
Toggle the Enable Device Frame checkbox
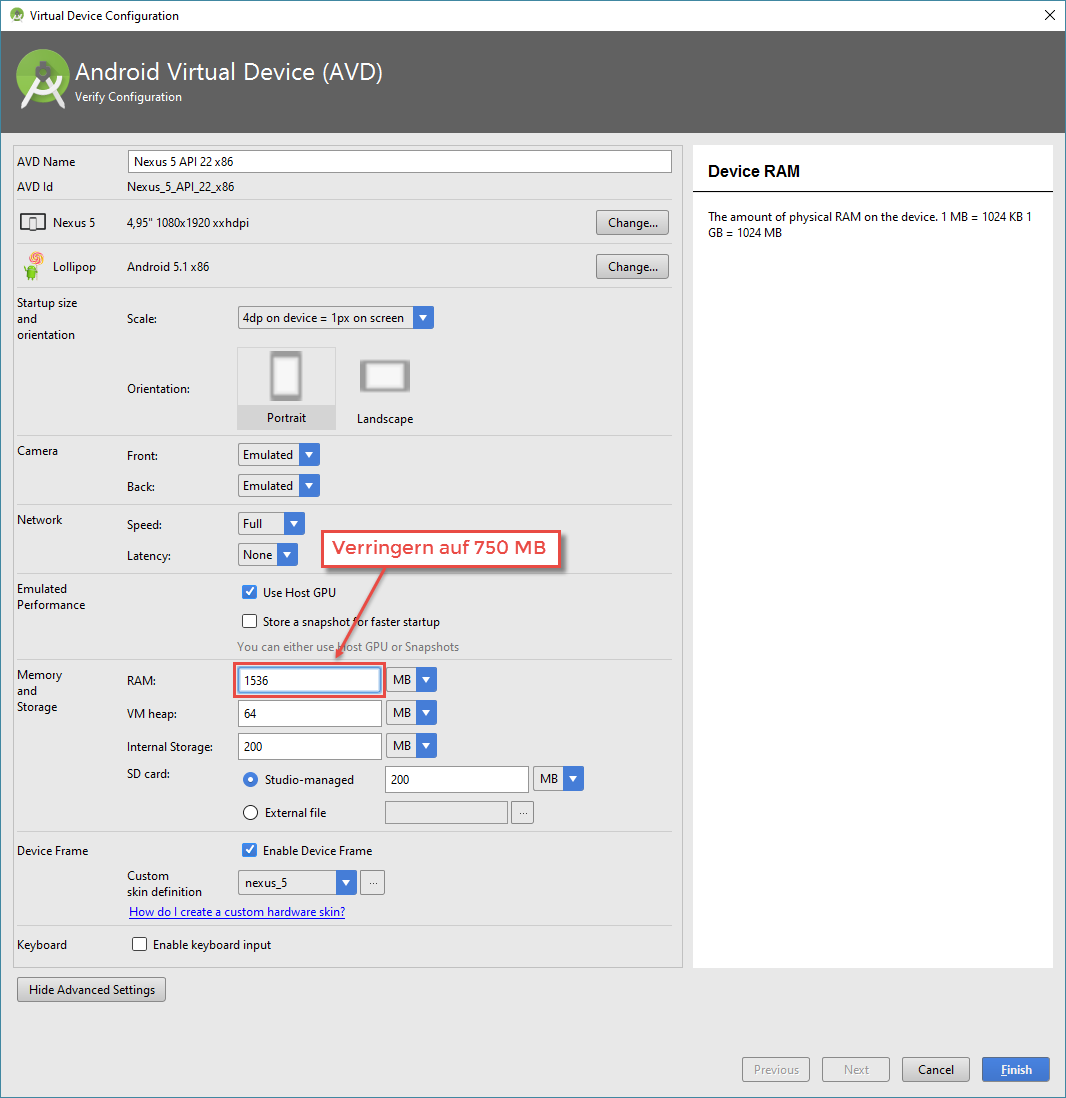[249, 850]
